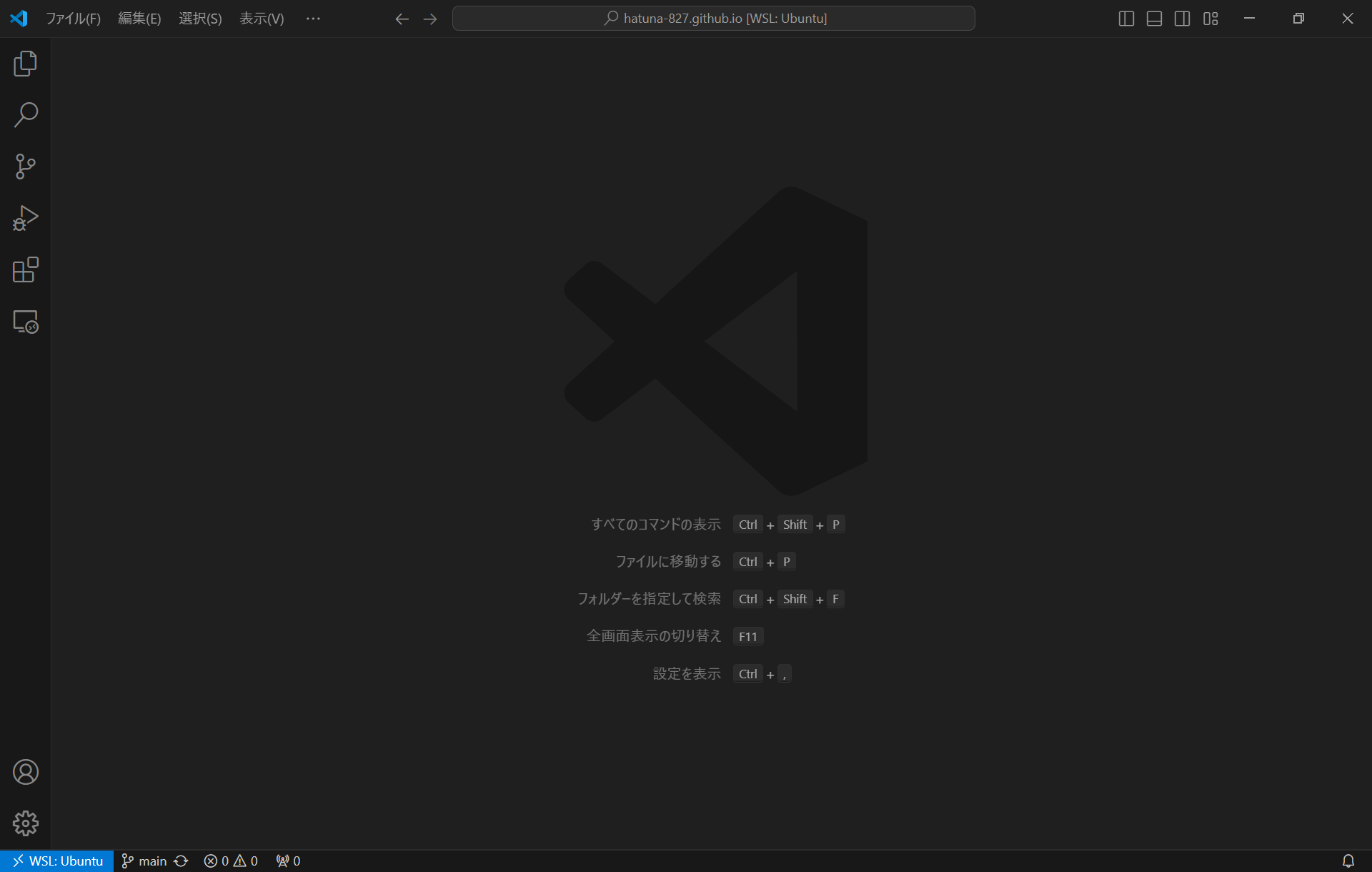
Task: Open the 表示(V) menu
Action: coord(262,19)
